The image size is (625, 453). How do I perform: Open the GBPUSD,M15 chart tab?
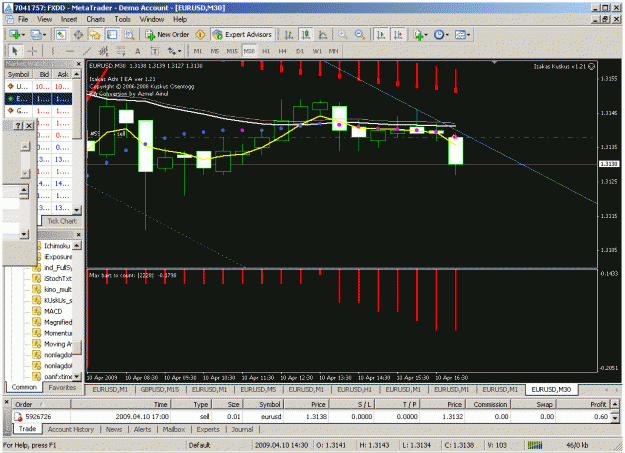tap(159, 389)
